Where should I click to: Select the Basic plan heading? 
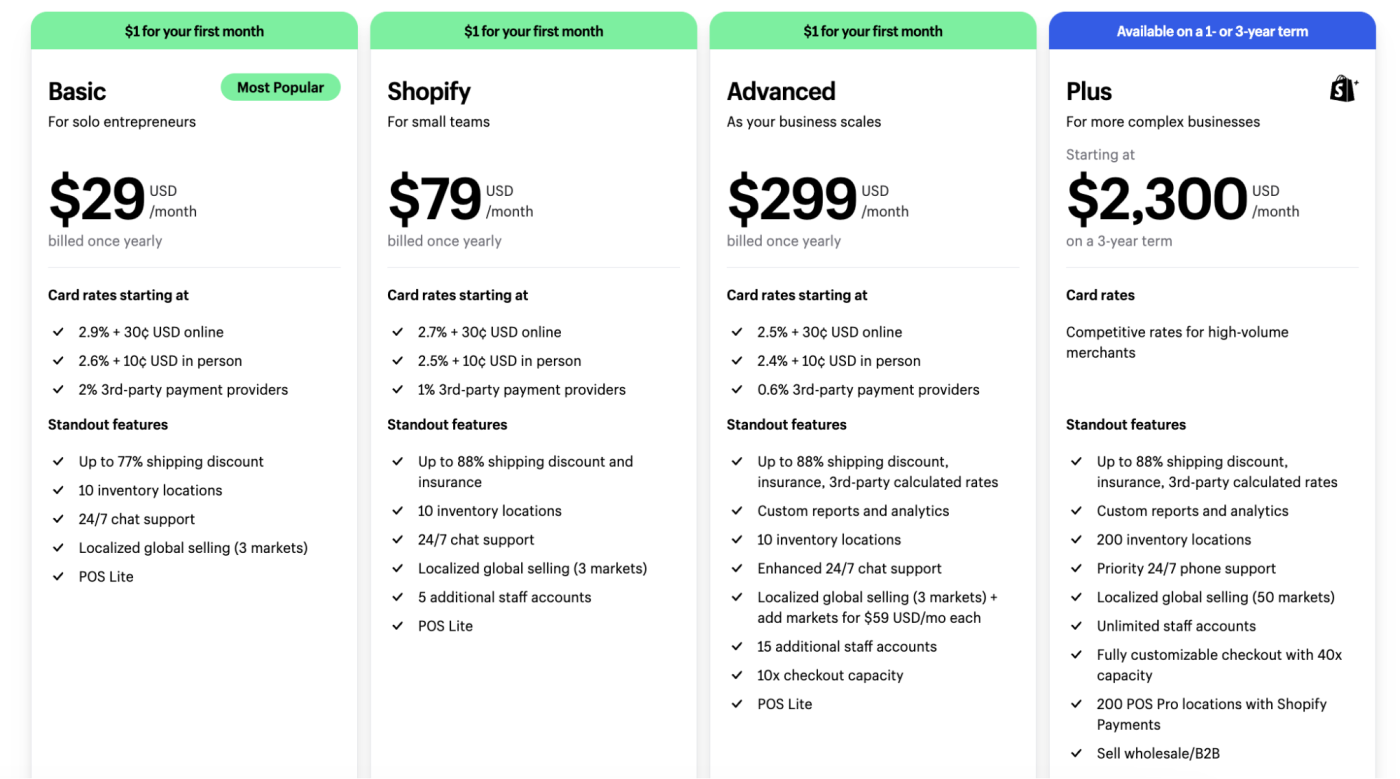pyautogui.click(x=77, y=91)
